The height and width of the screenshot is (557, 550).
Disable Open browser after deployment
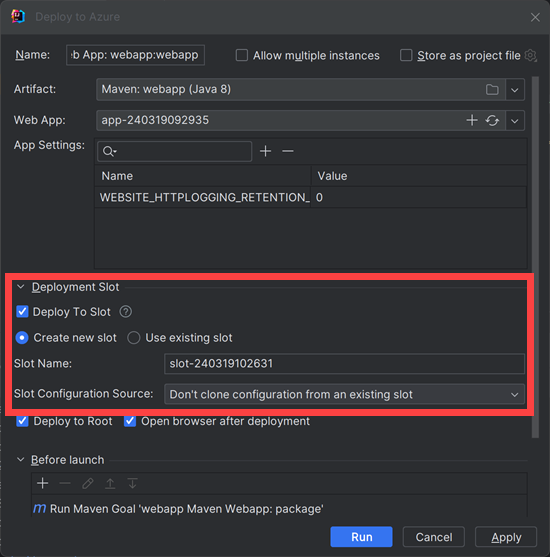pos(130,421)
